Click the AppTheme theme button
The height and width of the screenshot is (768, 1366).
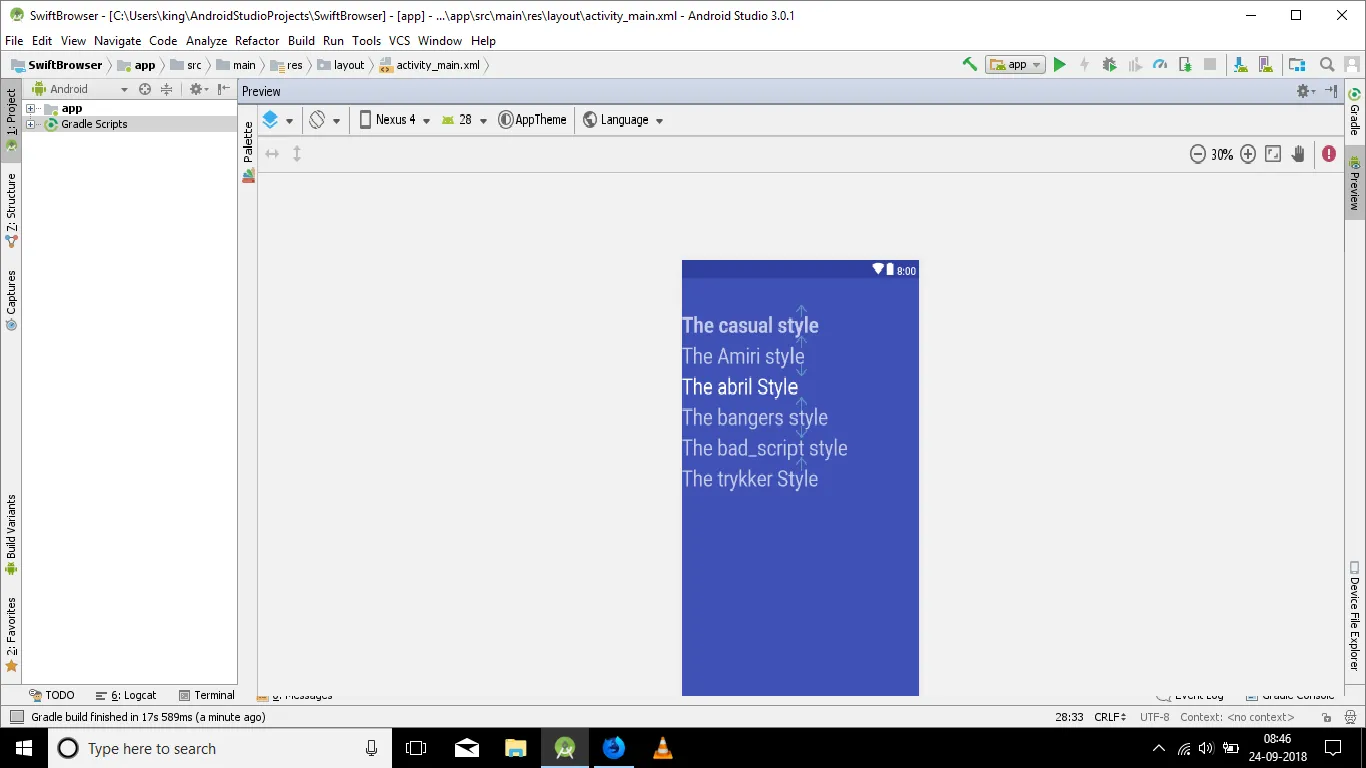tap(533, 119)
